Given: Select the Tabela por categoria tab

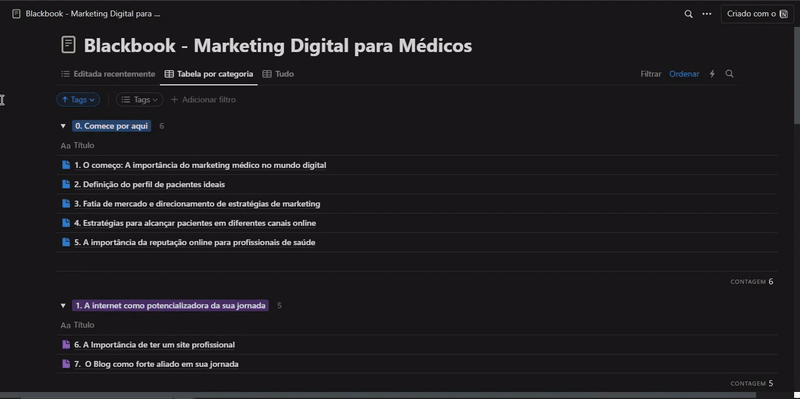Looking at the screenshot, I should tap(209, 74).
